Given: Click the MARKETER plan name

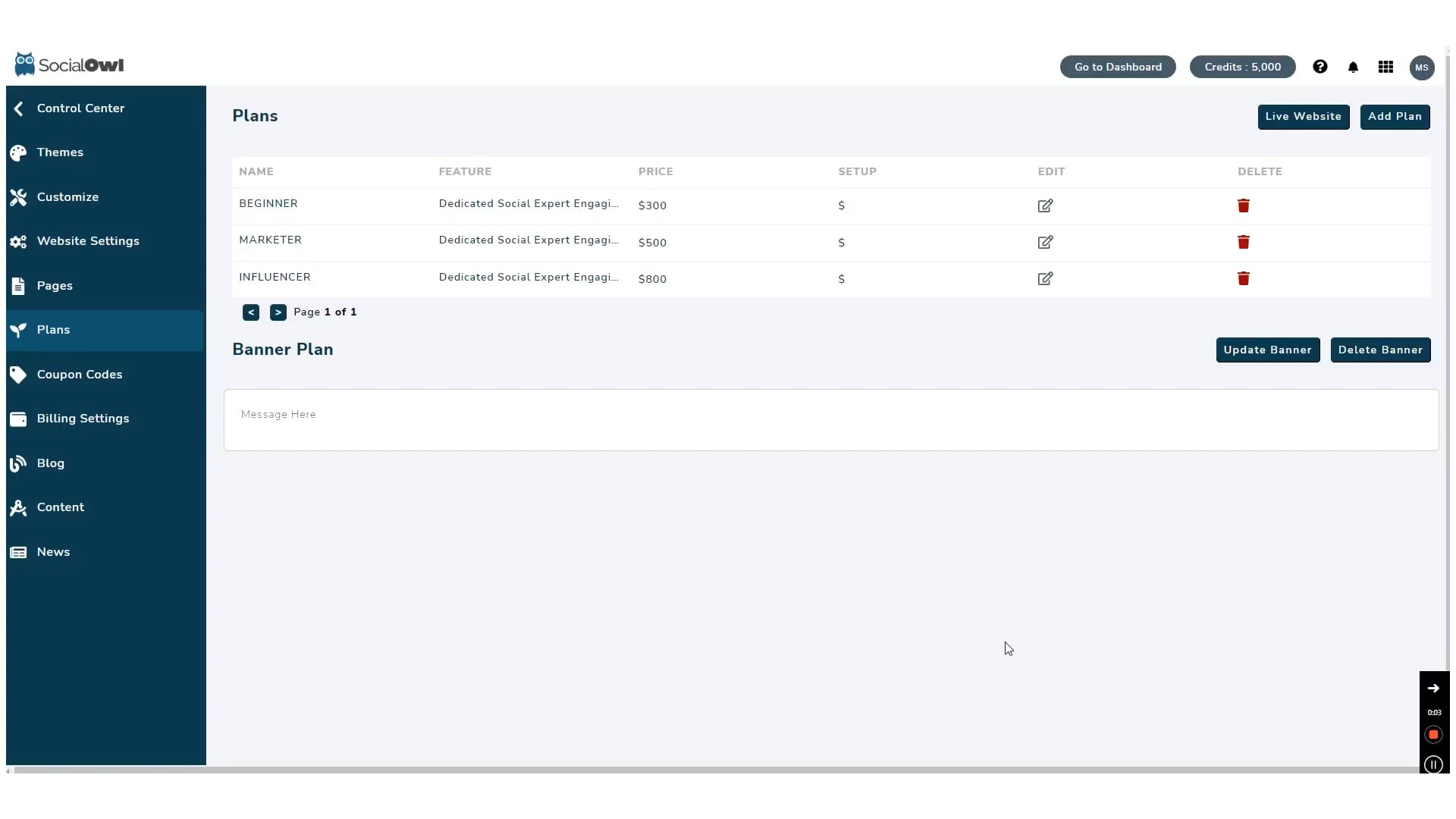Looking at the screenshot, I should (270, 240).
